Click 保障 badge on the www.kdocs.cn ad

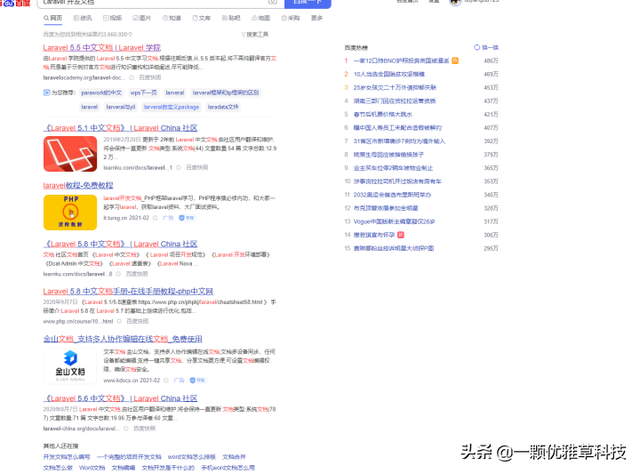click(198, 380)
